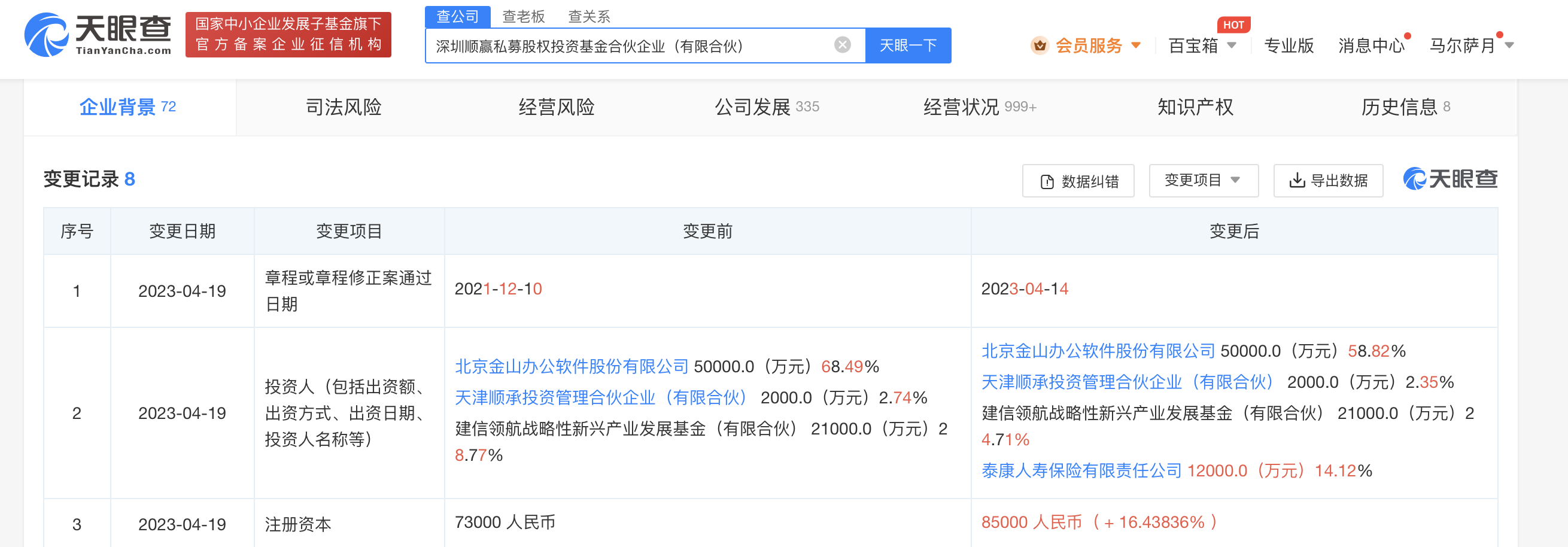Click the 数据纠错 button
1568x547 pixels.
(1078, 181)
